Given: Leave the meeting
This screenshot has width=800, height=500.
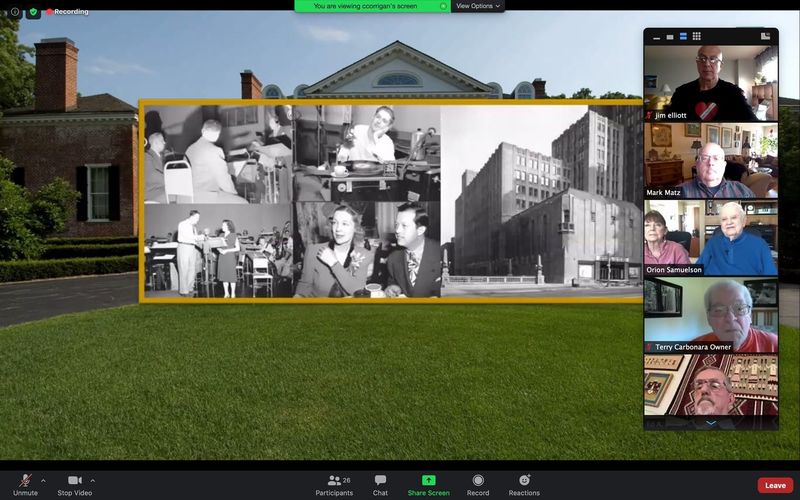Looking at the screenshot, I should (x=775, y=485).
